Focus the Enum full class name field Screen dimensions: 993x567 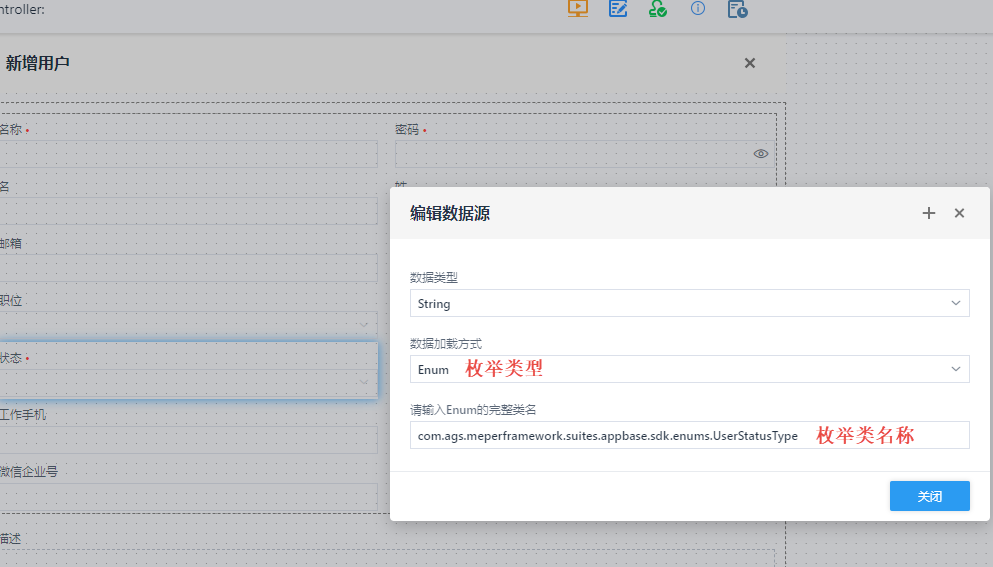689,435
